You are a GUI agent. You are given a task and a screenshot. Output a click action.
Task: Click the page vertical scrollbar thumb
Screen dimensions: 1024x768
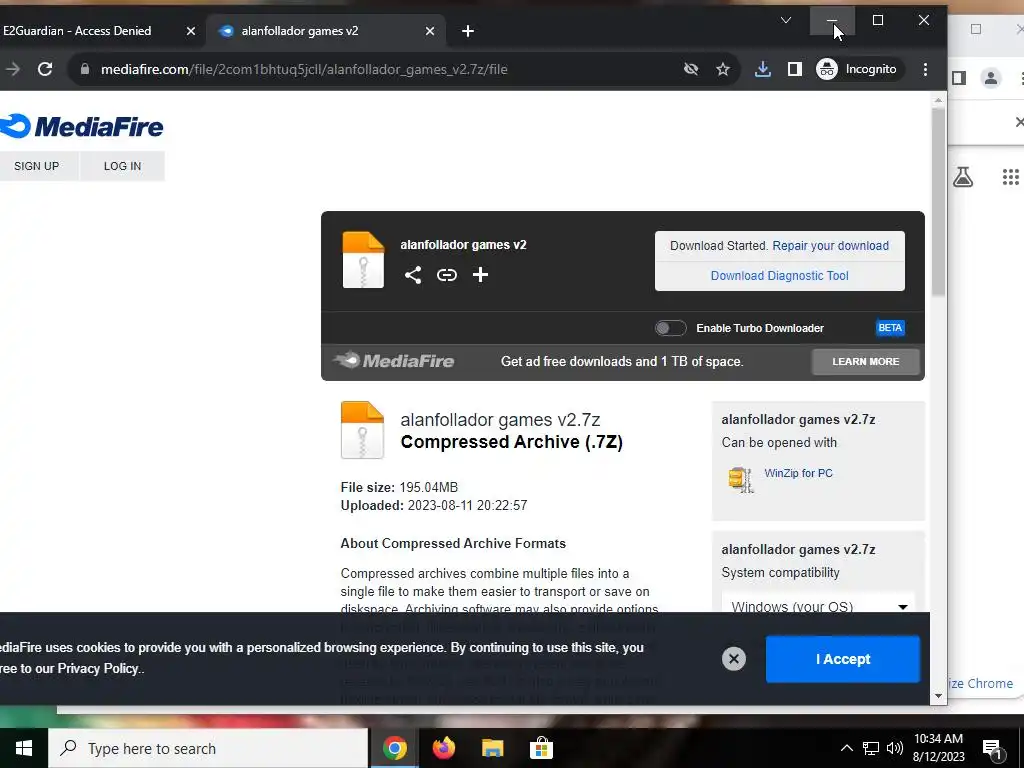[x=938, y=201]
